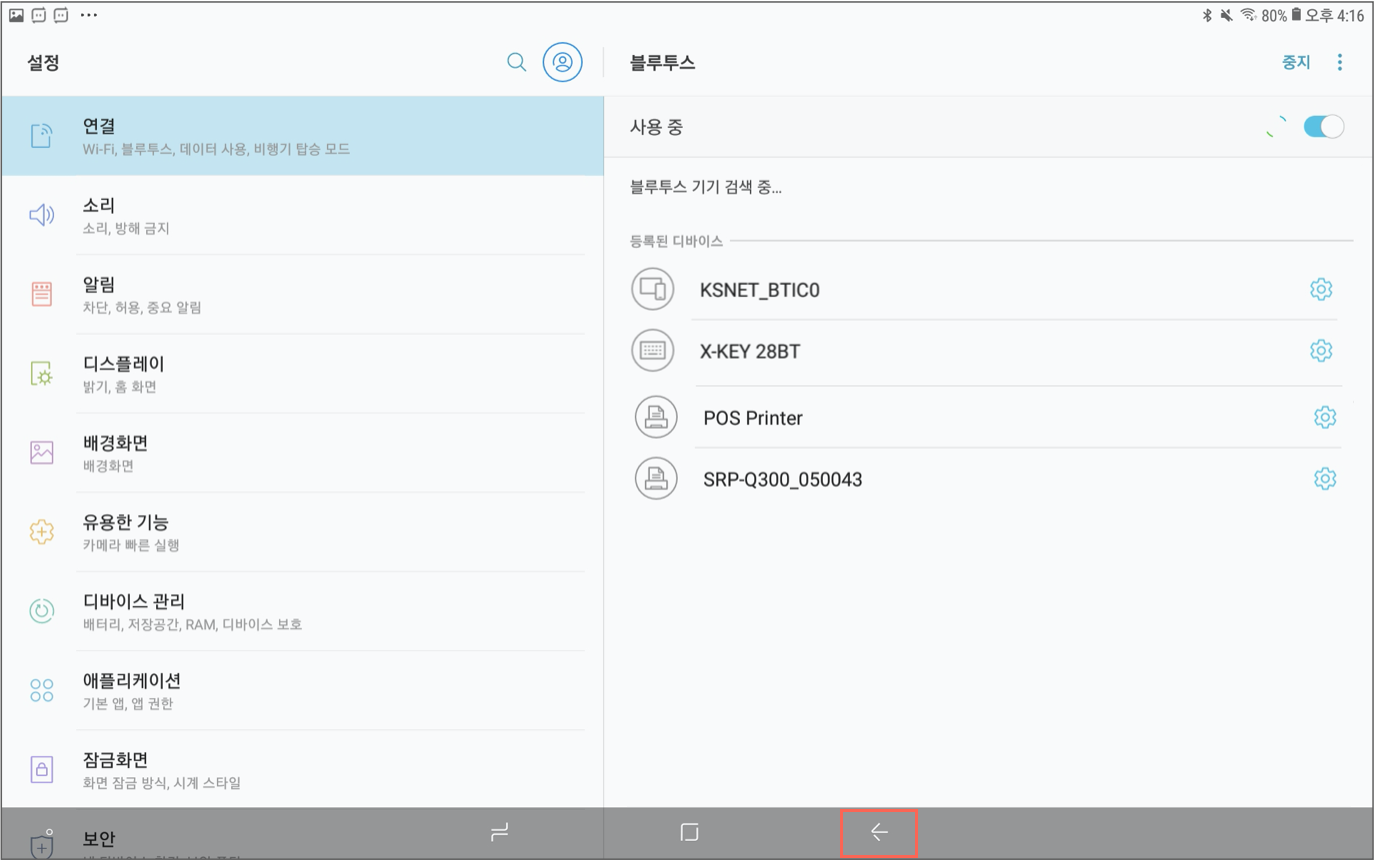The width and height of the screenshot is (1375, 861).
Task: Toggle the Bluetooth 사용 중 switch
Action: (x=1324, y=127)
